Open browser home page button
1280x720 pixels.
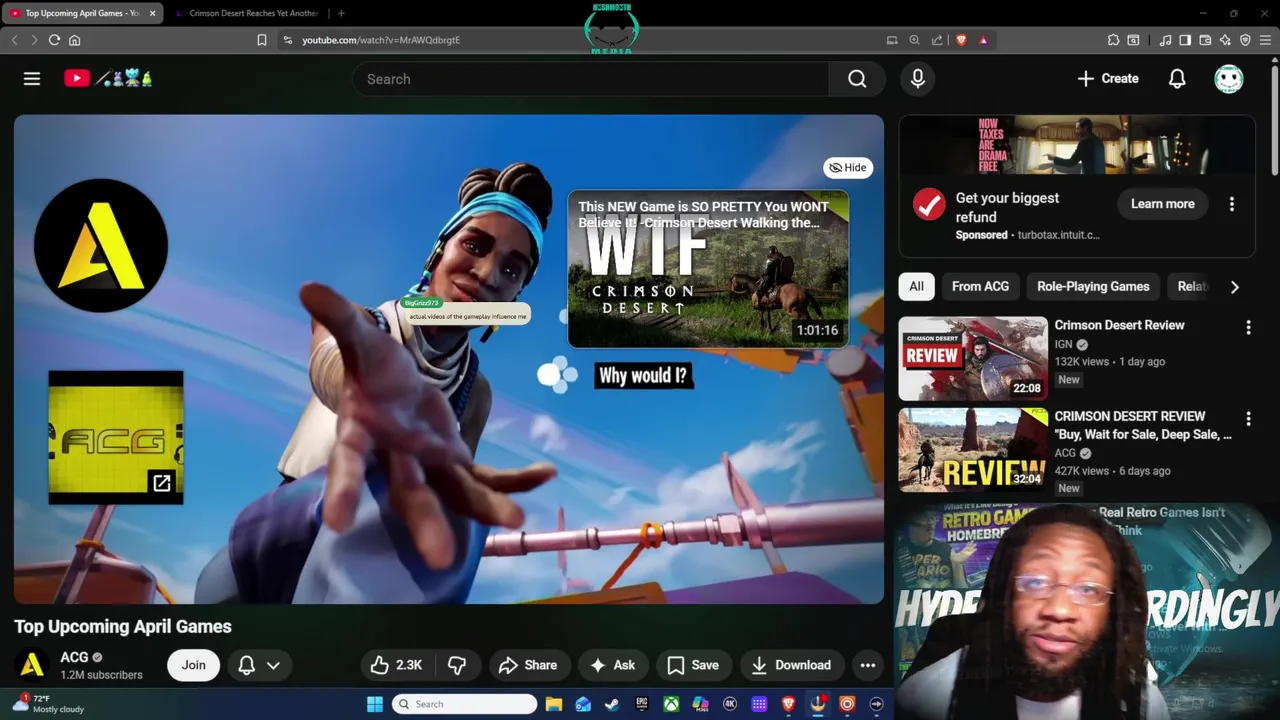pyautogui.click(x=74, y=40)
